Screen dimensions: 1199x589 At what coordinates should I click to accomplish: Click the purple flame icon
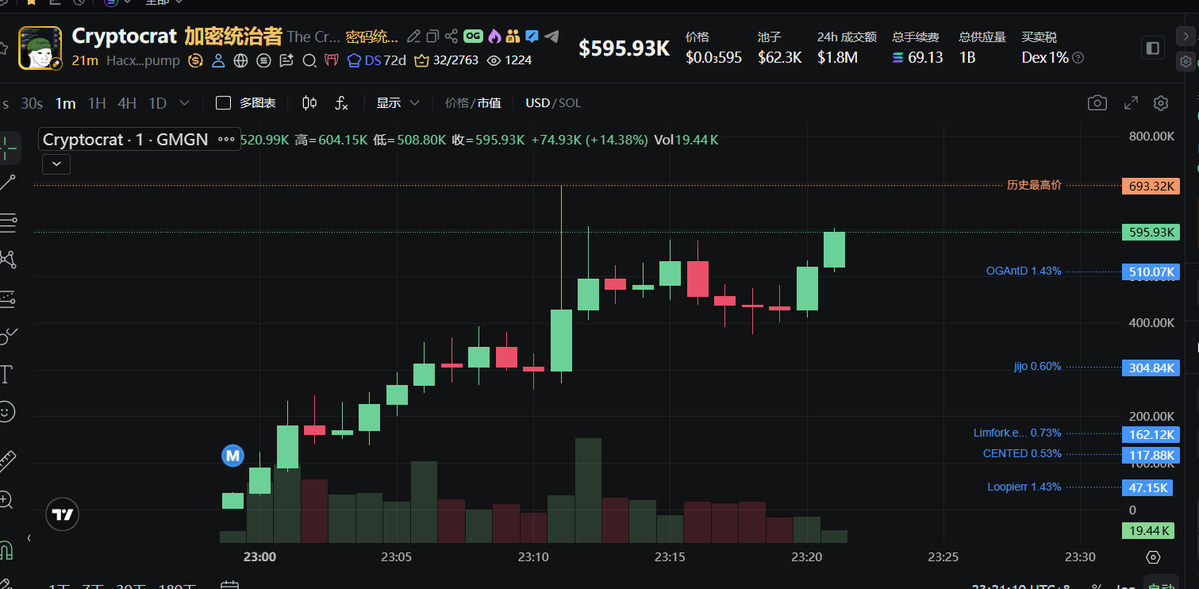pyautogui.click(x=495, y=36)
